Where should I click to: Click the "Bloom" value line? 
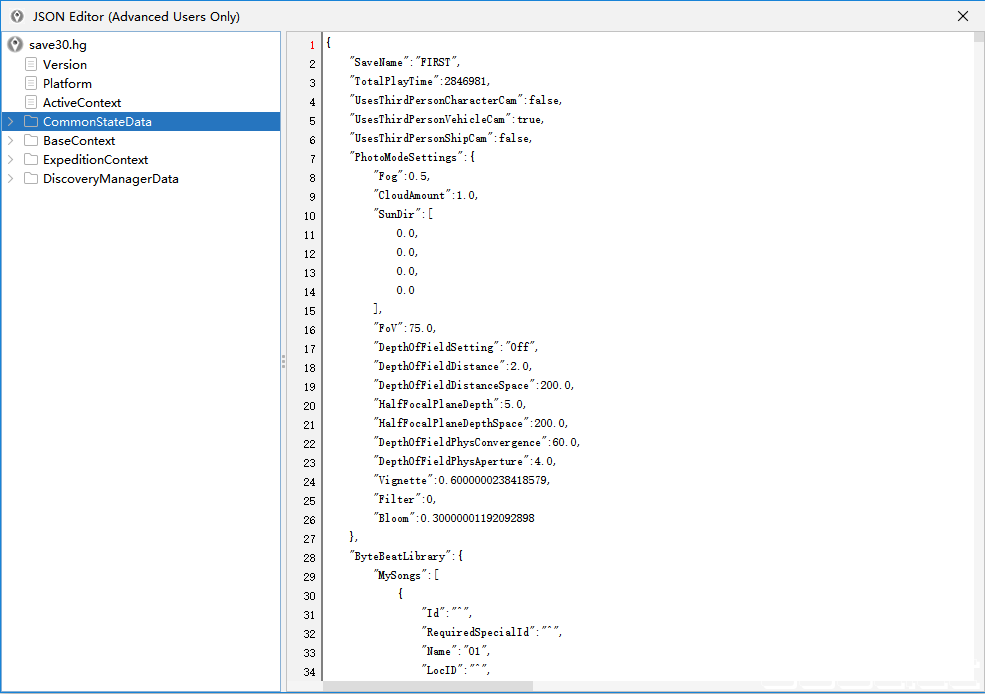click(454, 518)
